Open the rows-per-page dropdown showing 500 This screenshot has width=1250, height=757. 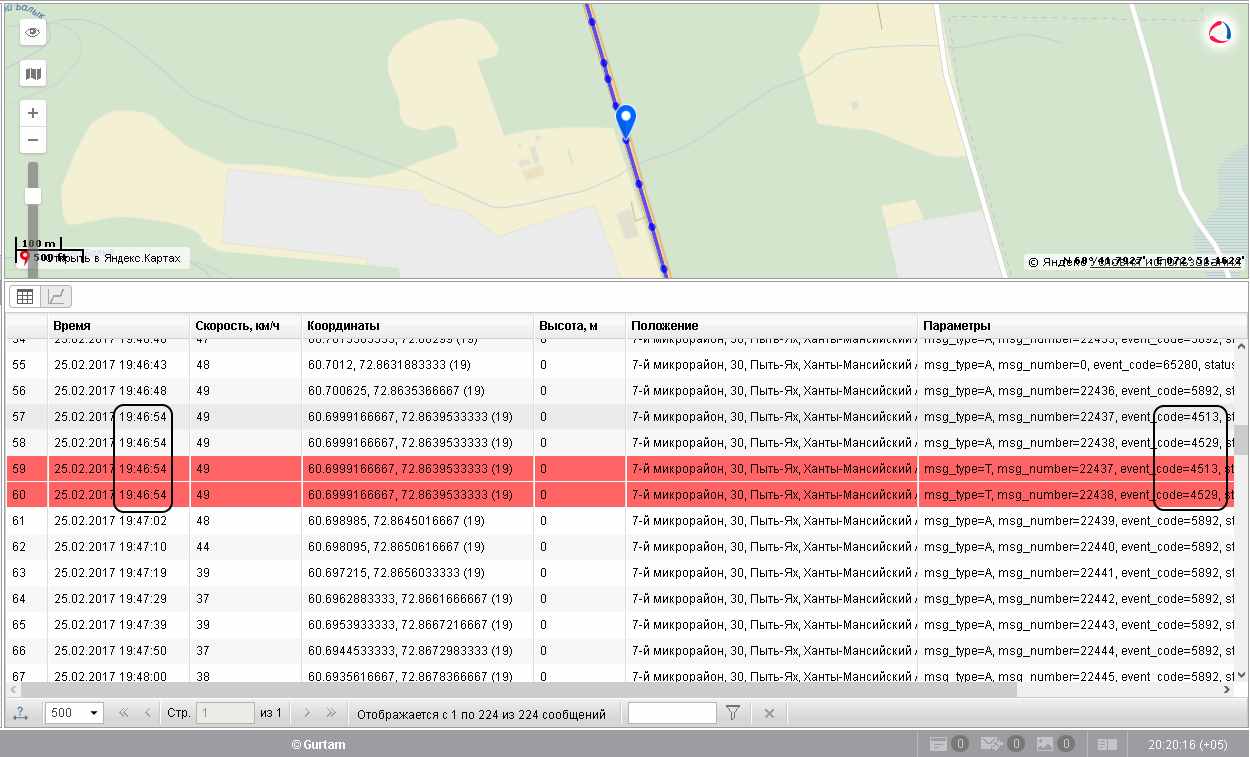pyautogui.click(x=74, y=713)
